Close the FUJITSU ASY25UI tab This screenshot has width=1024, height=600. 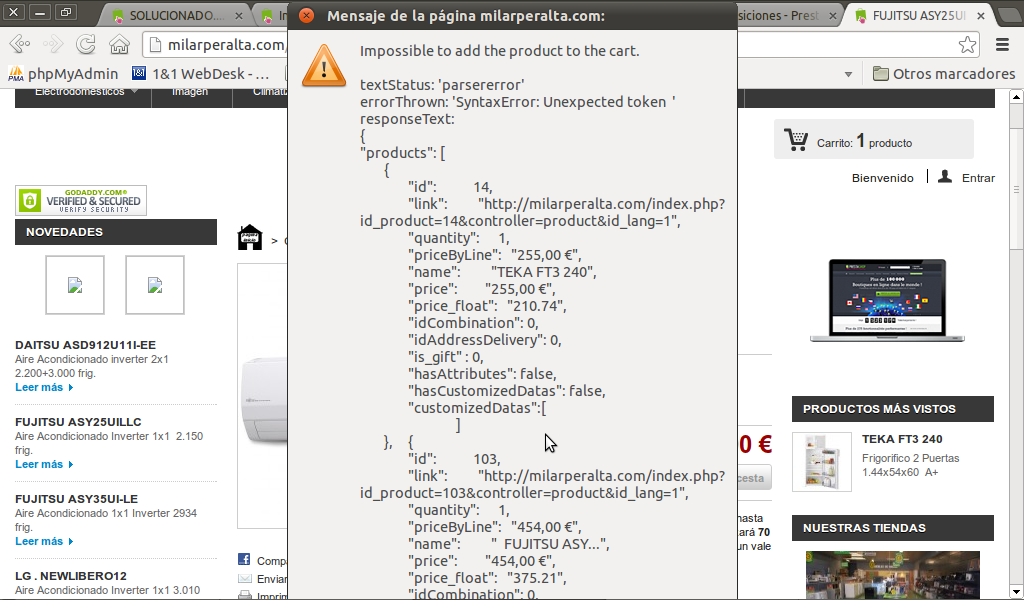coord(981,16)
